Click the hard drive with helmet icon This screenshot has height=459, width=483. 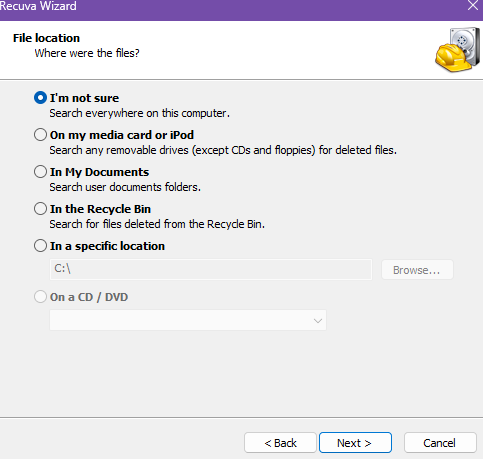(x=458, y=50)
